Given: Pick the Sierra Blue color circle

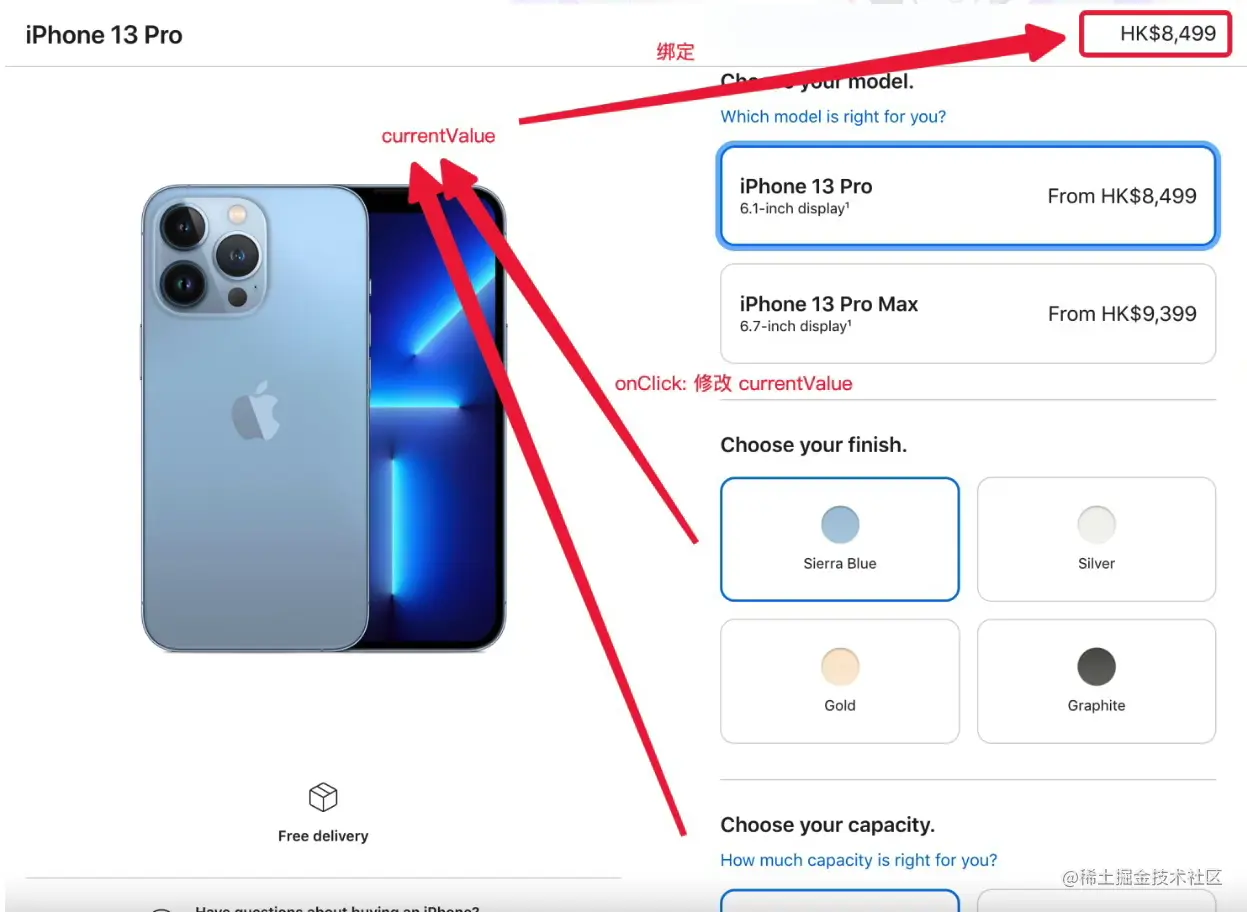Looking at the screenshot, I should (x=840, y=524).
